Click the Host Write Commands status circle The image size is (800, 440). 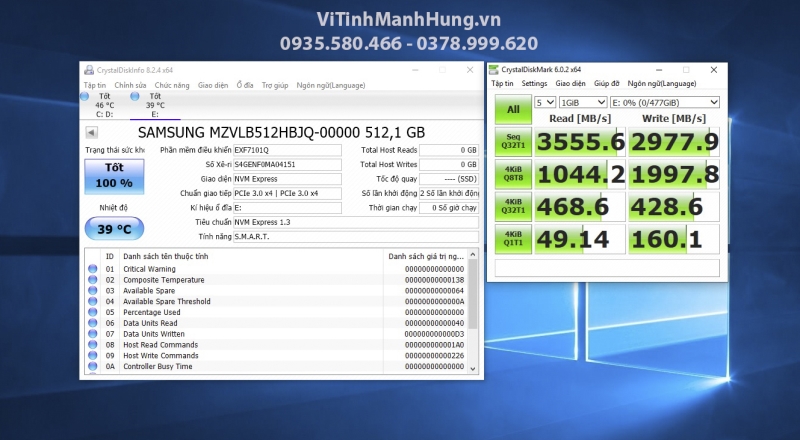[x=92, y=355]
